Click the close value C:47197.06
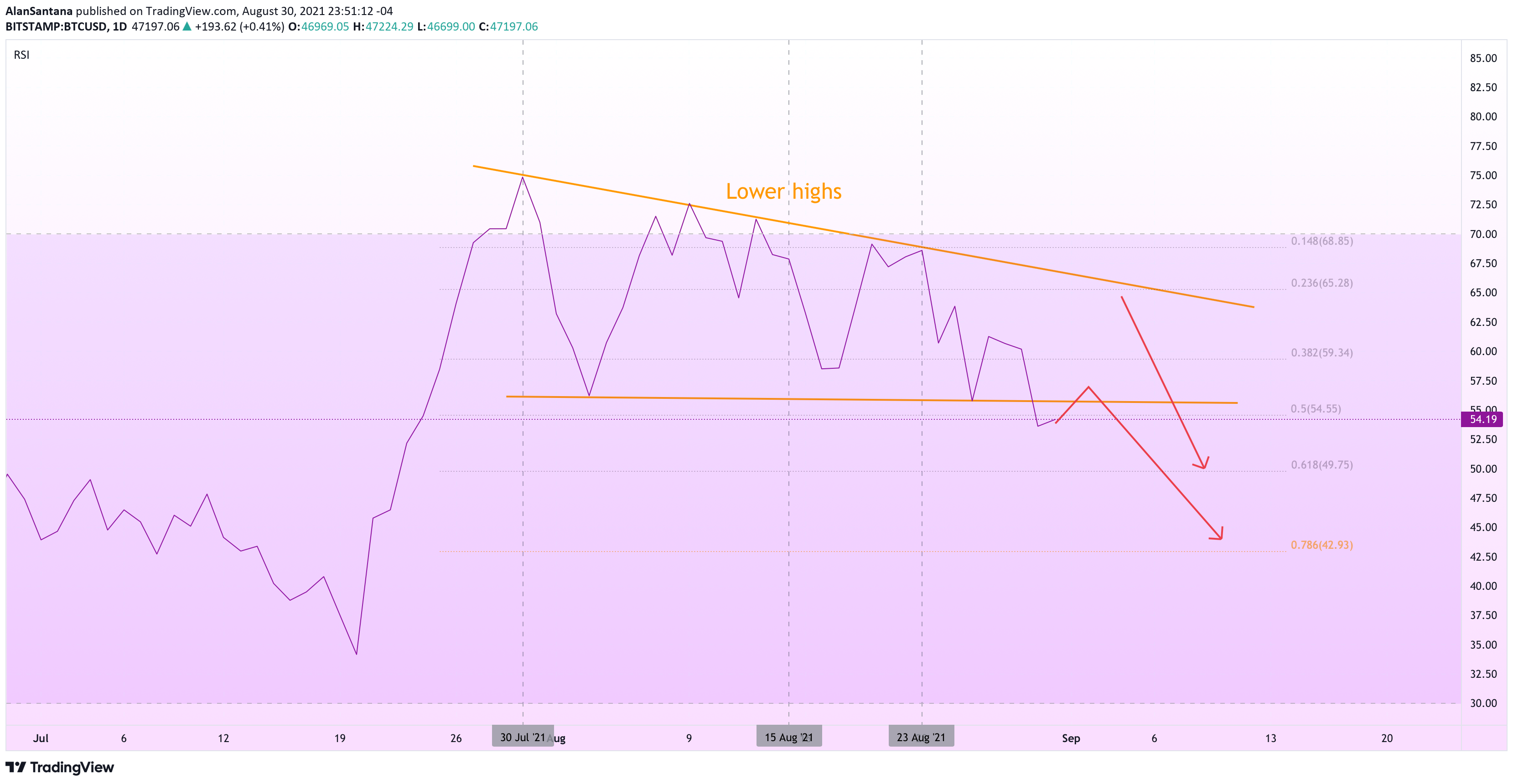The width and height of the screenshot is (1513, 784). point(508,26)
